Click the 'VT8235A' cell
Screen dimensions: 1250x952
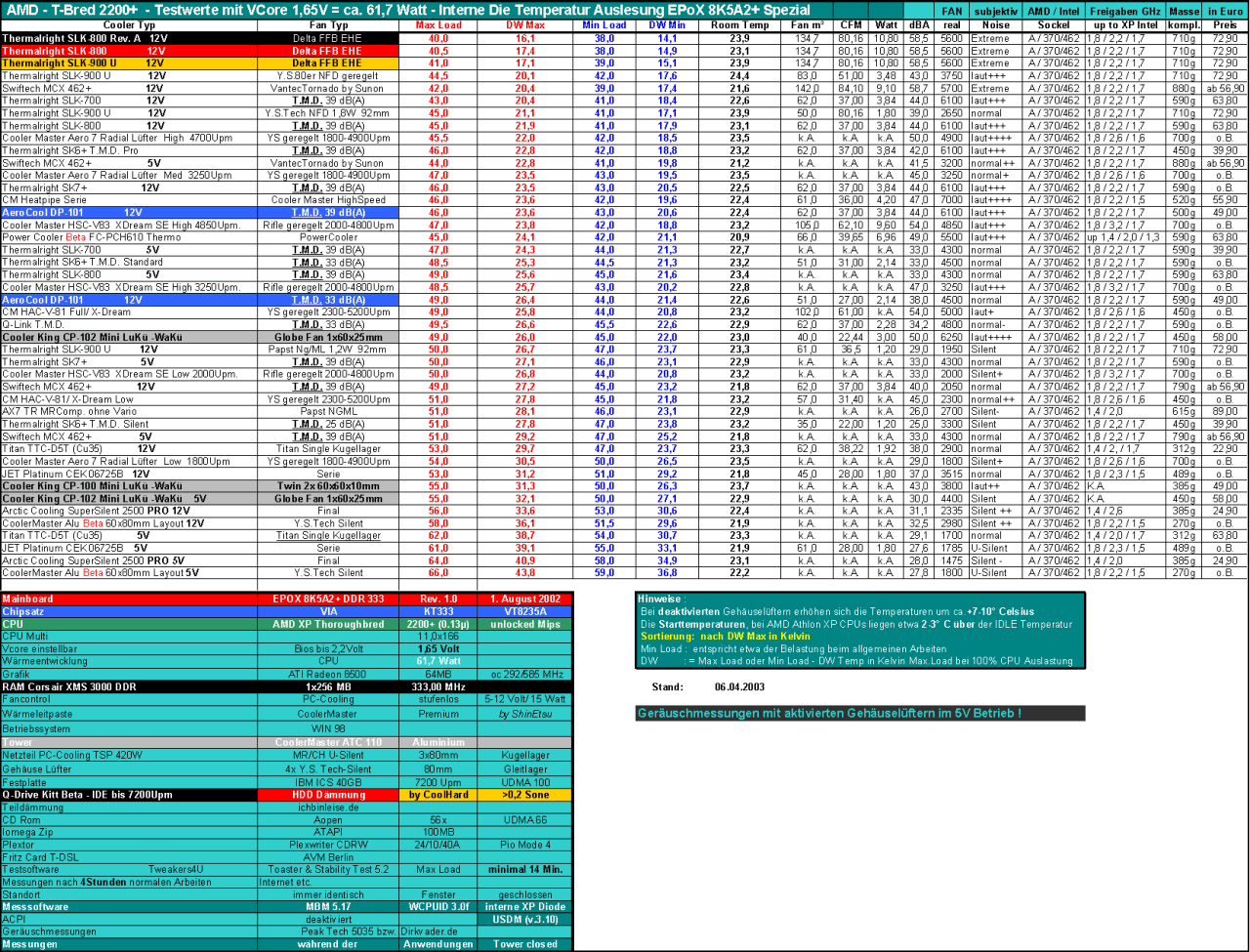(x=525, y=611)
